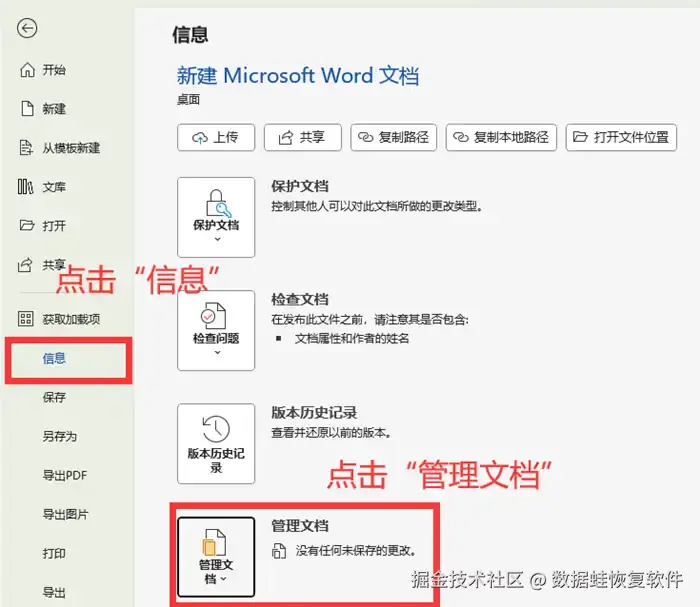The height and width of the screenshot is (607, 700).
Task: Click the 版本历史记录 section heading
Action: pos(314,412)
